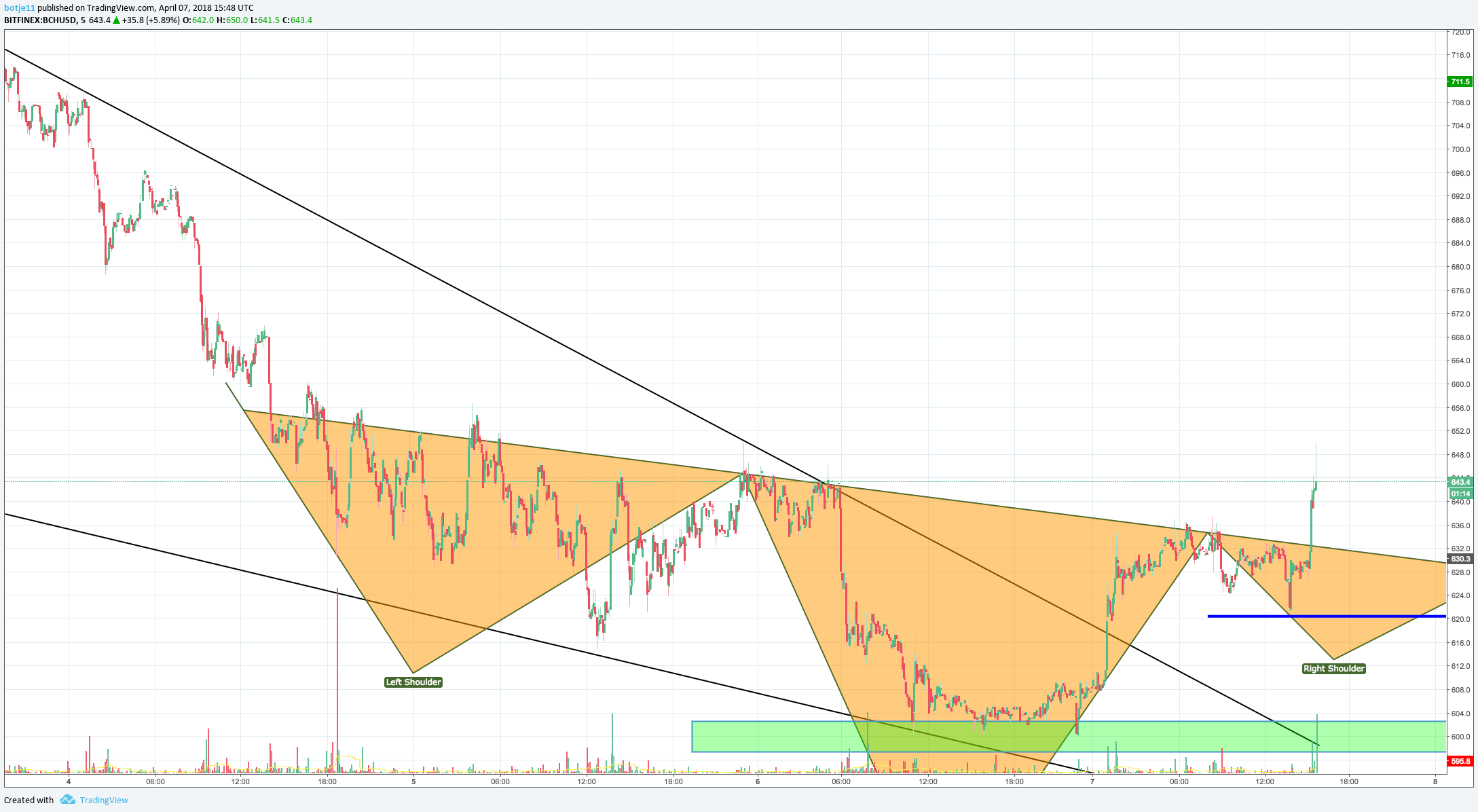Viewport: 1478px width, 812px height.
Task: Click date label 4 on time axis
Action: coord(69,781)
